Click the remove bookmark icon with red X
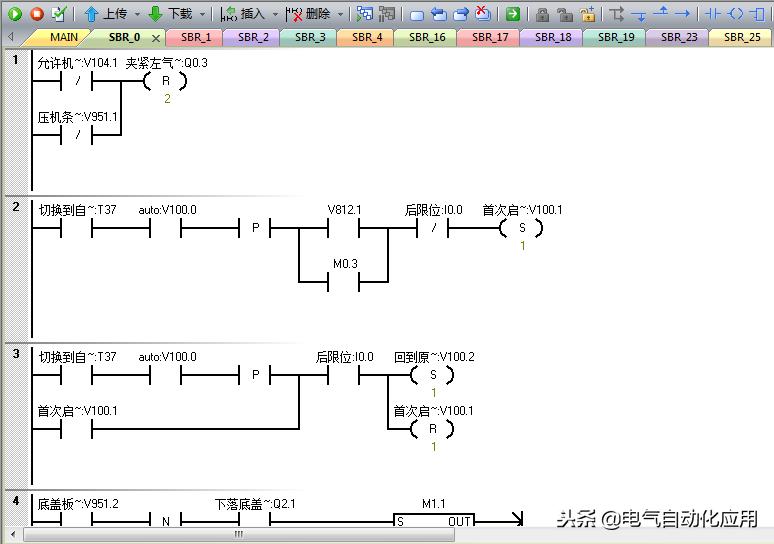 483,14
